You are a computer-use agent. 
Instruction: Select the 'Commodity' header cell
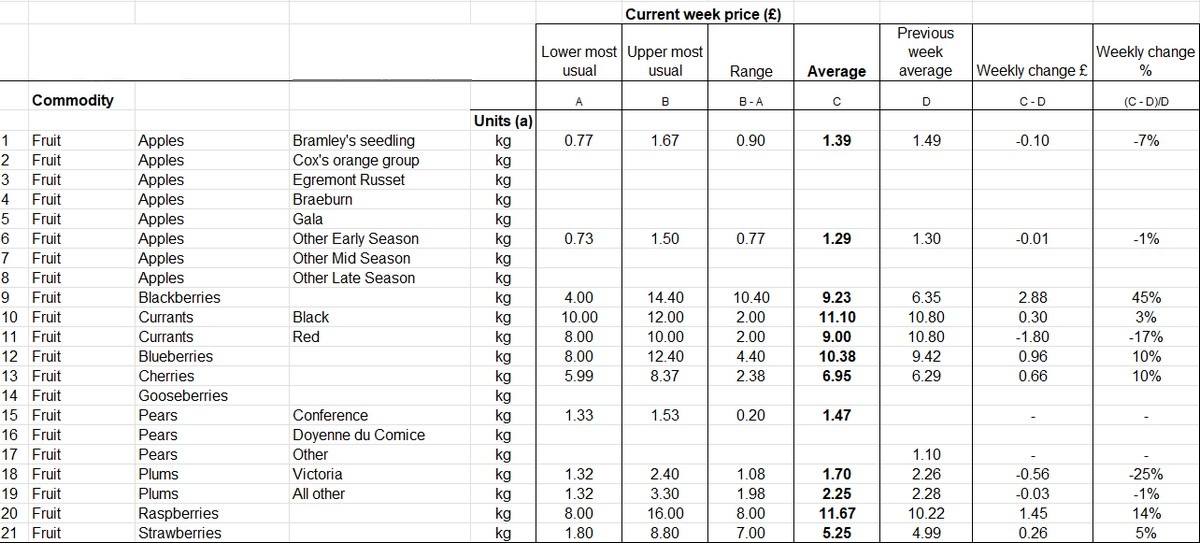[x=72, y=100]
